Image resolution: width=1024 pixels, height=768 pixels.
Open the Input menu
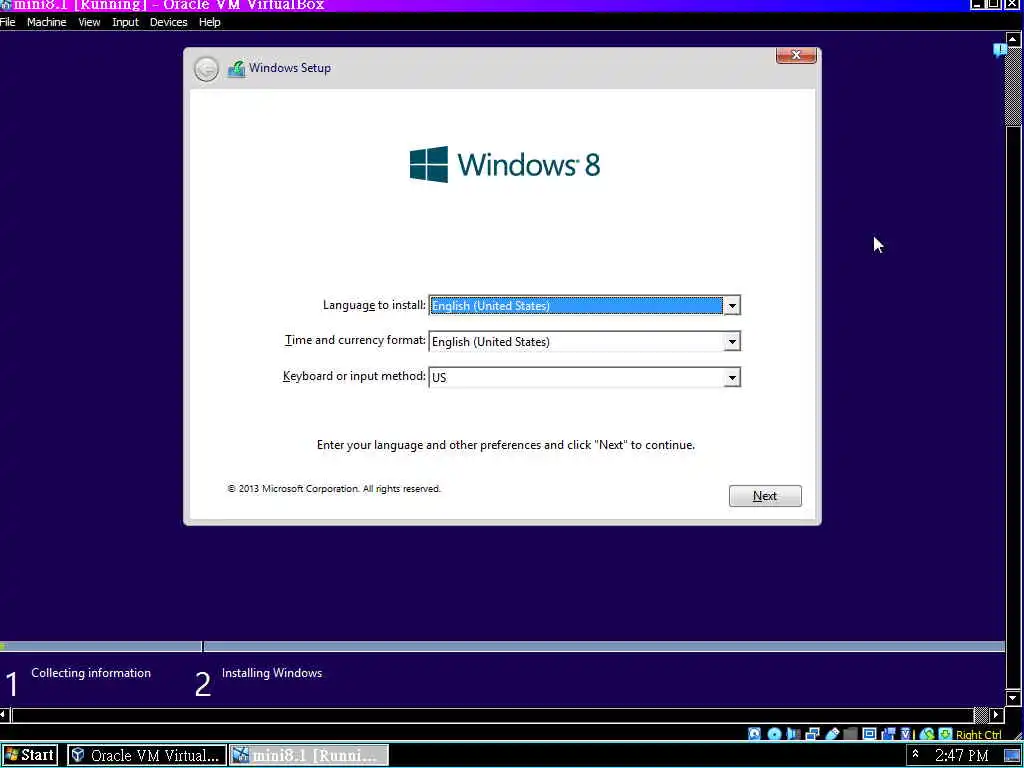[125, 22]
